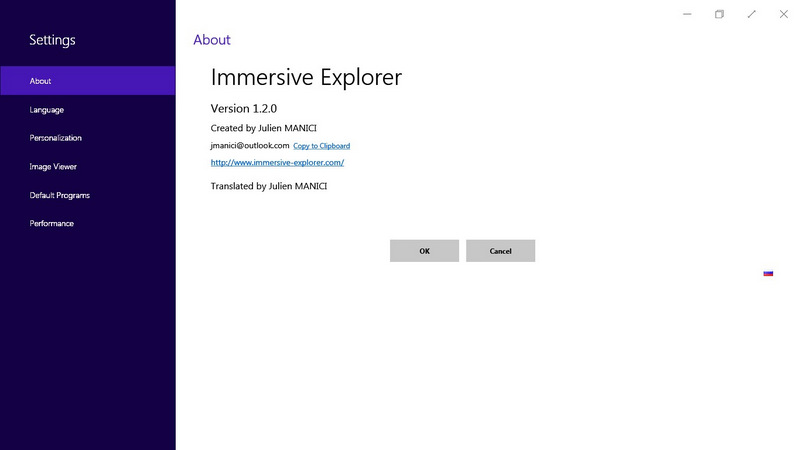Image resolution: width=800 pixels, height=450 pixels.
Task: Click the restore window icon
Action: (719, 14)
